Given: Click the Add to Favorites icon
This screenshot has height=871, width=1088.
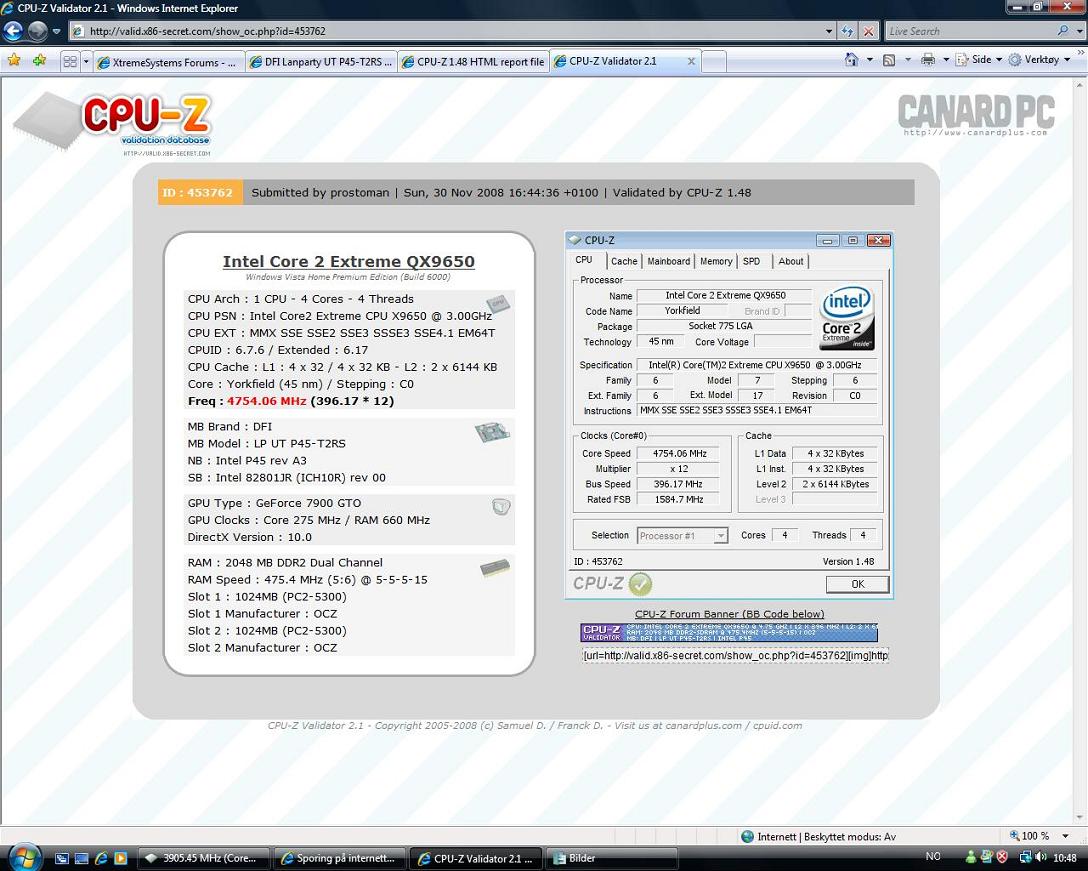Looking at the screenshot, I should (x=40, y=60).
